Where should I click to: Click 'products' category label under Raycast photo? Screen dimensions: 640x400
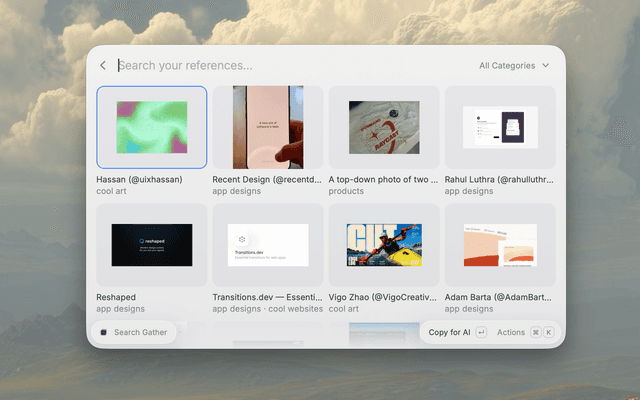click(346, 191)
